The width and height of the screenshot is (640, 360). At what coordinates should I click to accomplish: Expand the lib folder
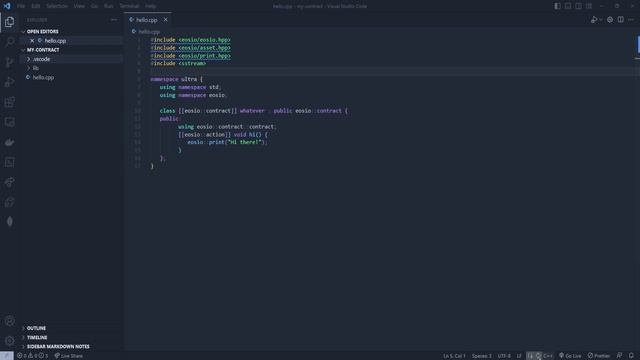coord(36,68)
